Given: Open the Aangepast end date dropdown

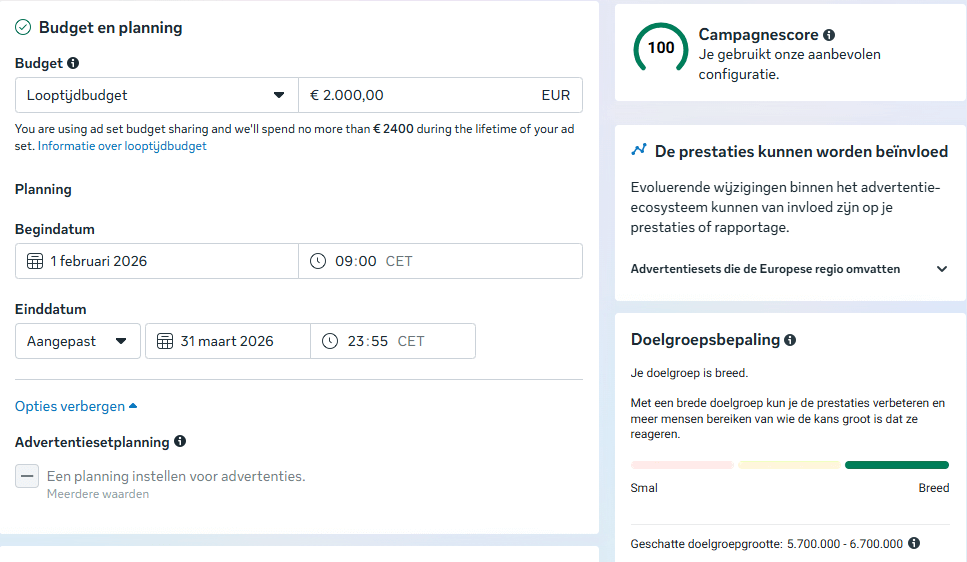Looking at the screenshot, I should pos(77,341).
